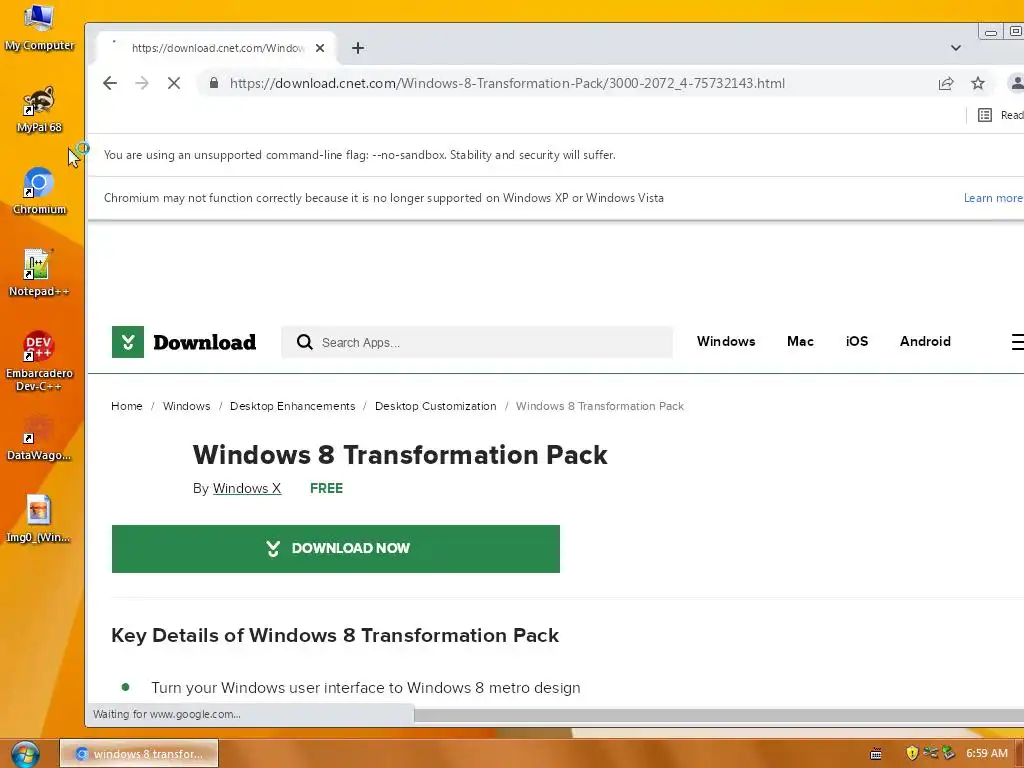Go to Home breadcrumb
Viewport: 1024px width, 768px height.
(x=127, y=406)
